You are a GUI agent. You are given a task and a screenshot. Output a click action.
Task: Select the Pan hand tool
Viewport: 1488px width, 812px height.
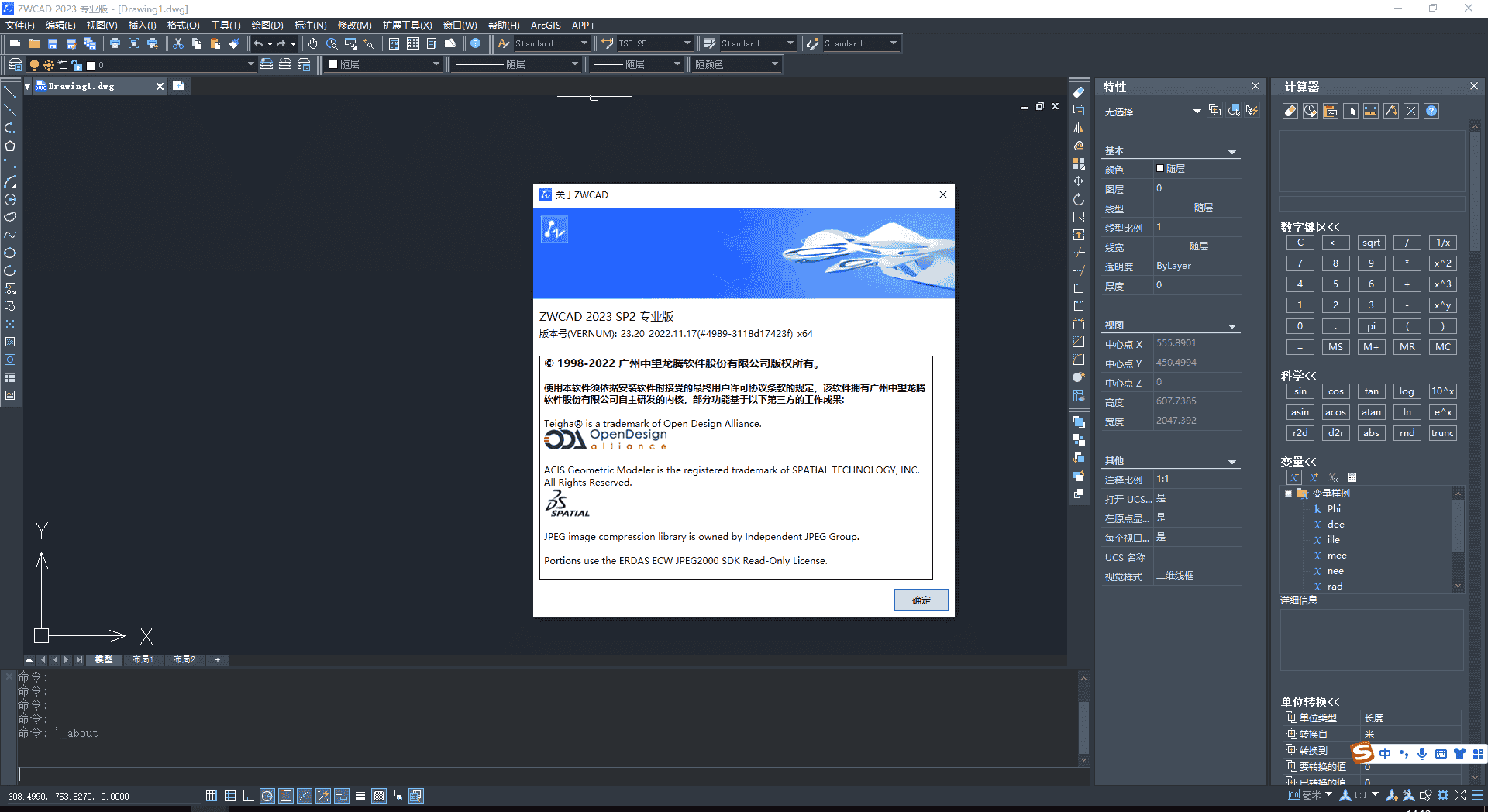point(312,43)
